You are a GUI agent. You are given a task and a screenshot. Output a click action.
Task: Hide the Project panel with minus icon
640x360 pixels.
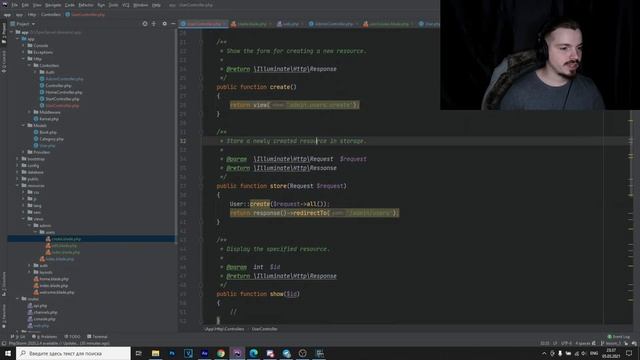173,24
